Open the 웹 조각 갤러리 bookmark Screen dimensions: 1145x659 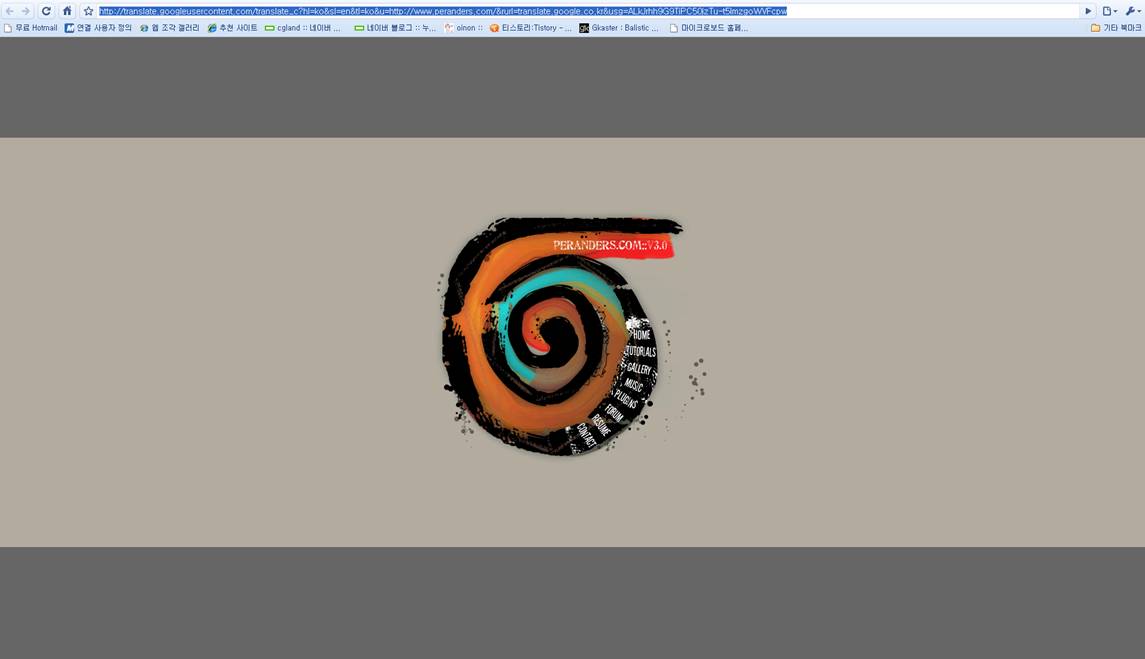169,28
